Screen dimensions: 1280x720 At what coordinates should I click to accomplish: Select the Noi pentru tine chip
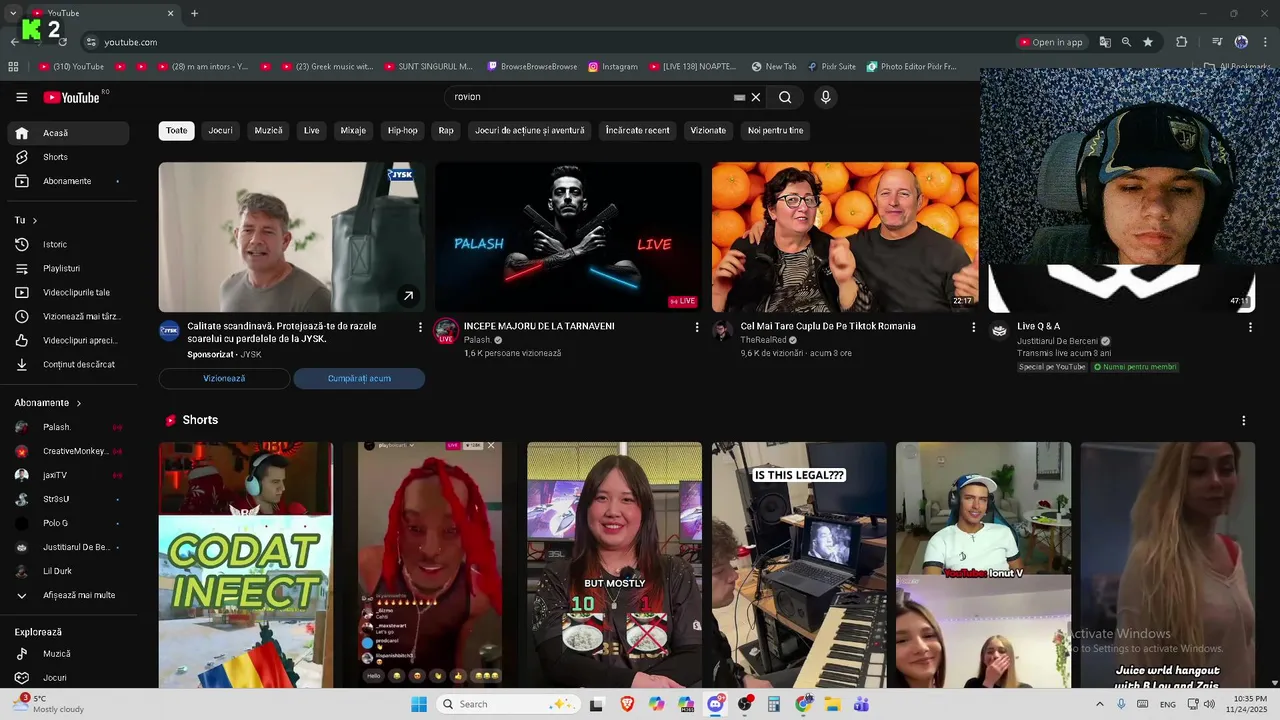[775, 131]
